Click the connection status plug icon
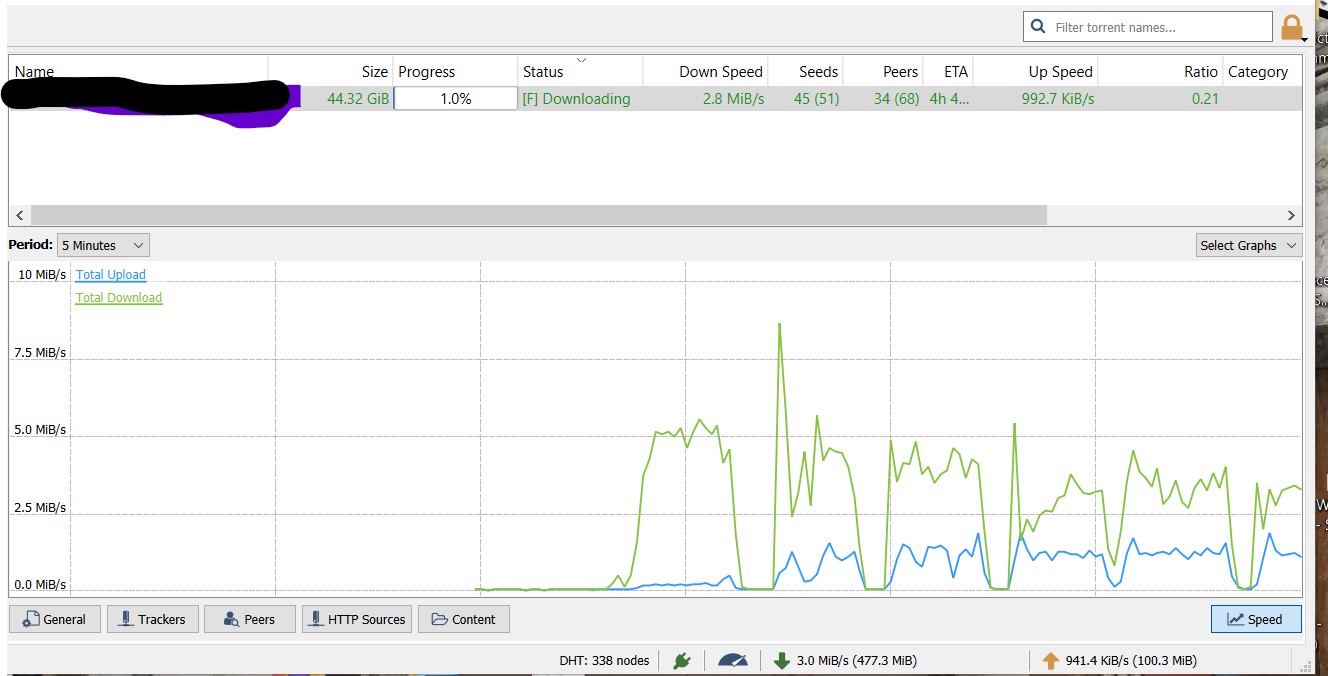This screenshot has height=676, width=1328. coord(682,660)
